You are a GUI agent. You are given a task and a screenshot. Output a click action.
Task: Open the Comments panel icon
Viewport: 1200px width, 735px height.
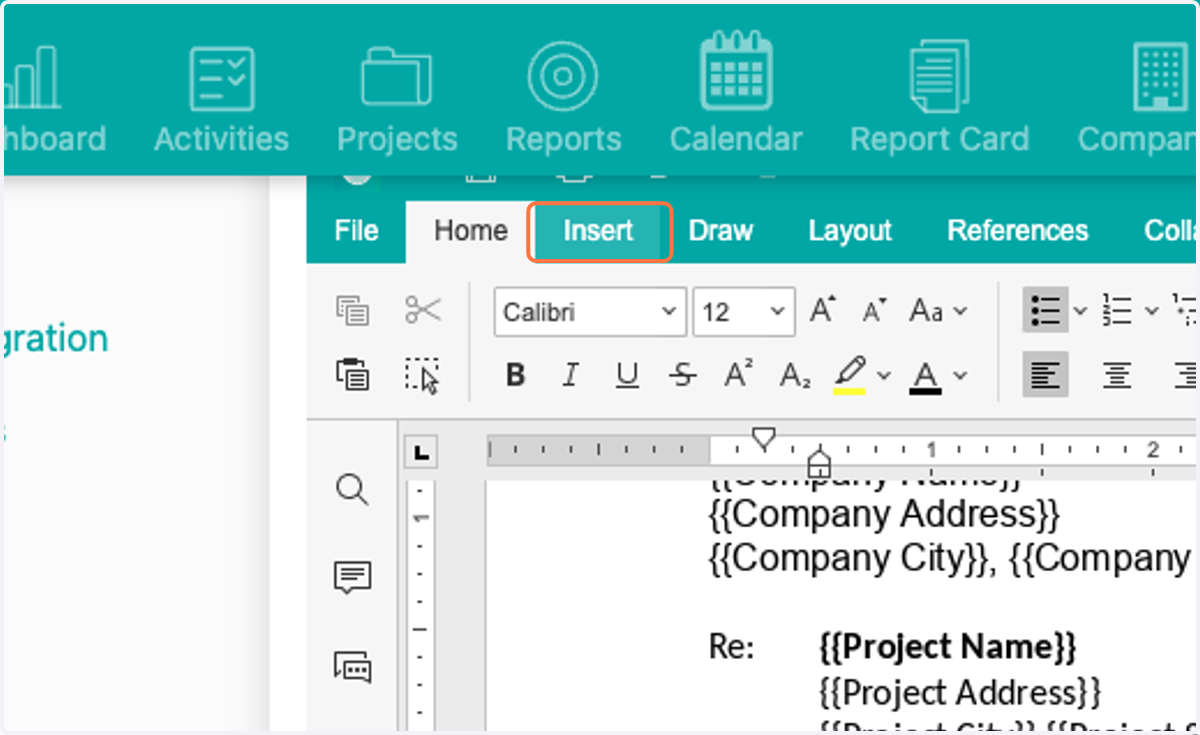[352, 578]
